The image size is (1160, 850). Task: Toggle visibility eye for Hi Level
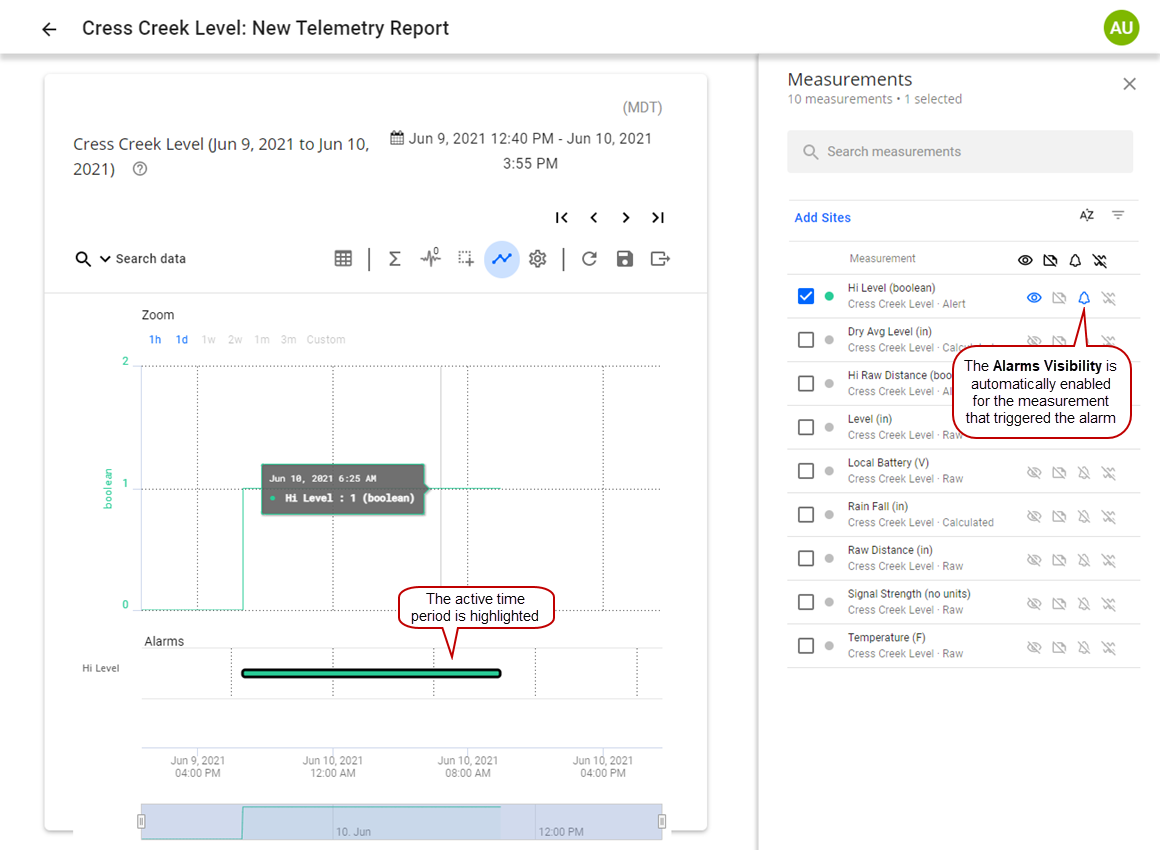1034,298
